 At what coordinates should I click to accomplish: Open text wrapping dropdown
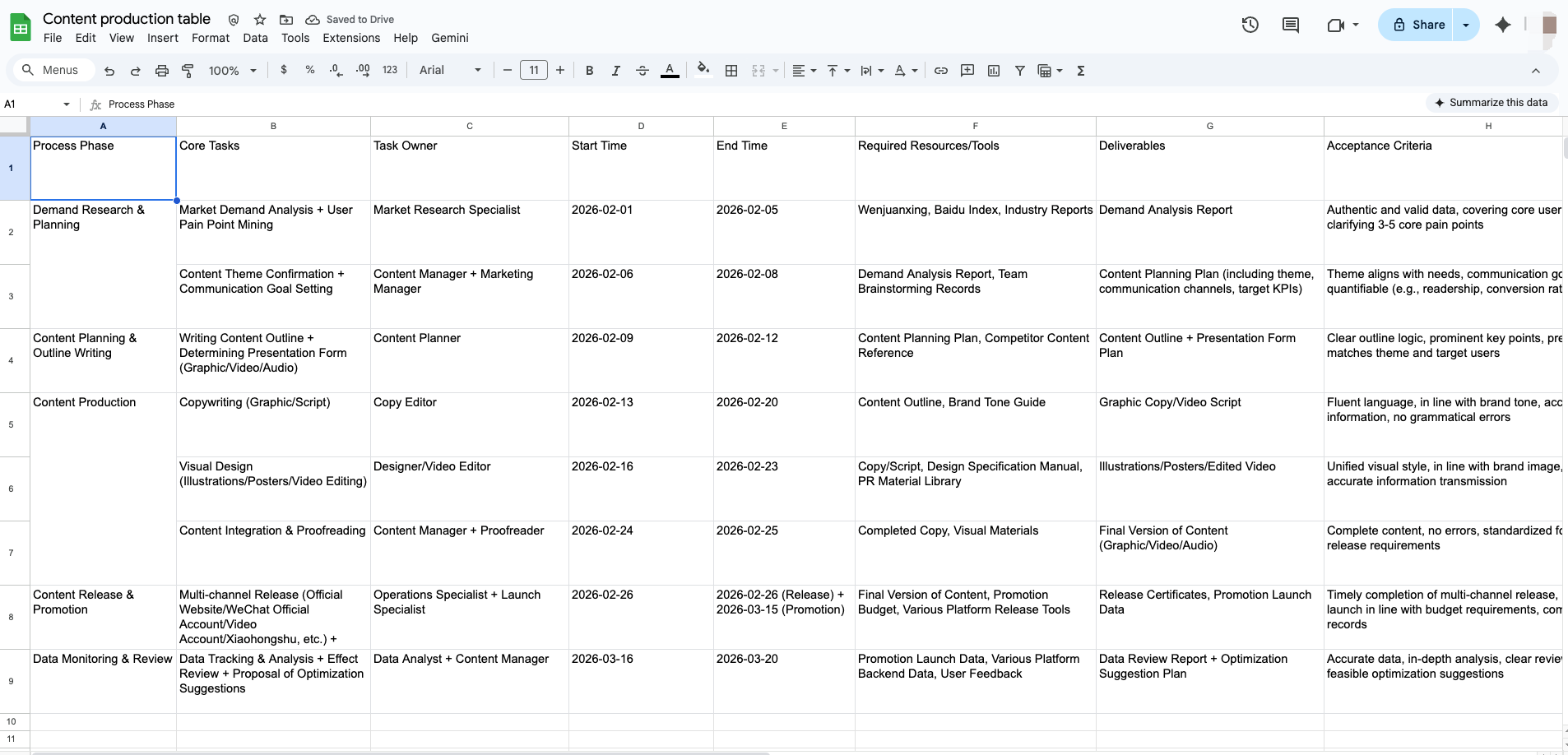(872, 71)
